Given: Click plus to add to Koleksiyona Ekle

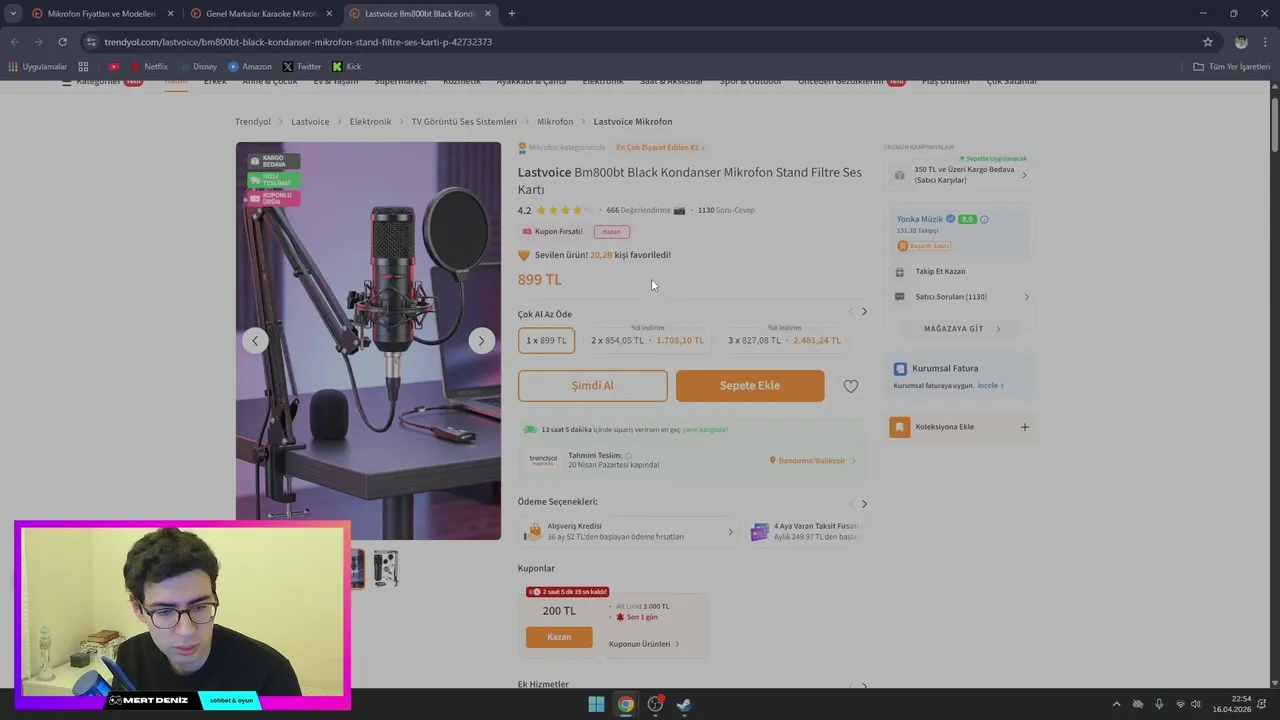Looking at the screenshot, I should click(x=1024, y=427).
